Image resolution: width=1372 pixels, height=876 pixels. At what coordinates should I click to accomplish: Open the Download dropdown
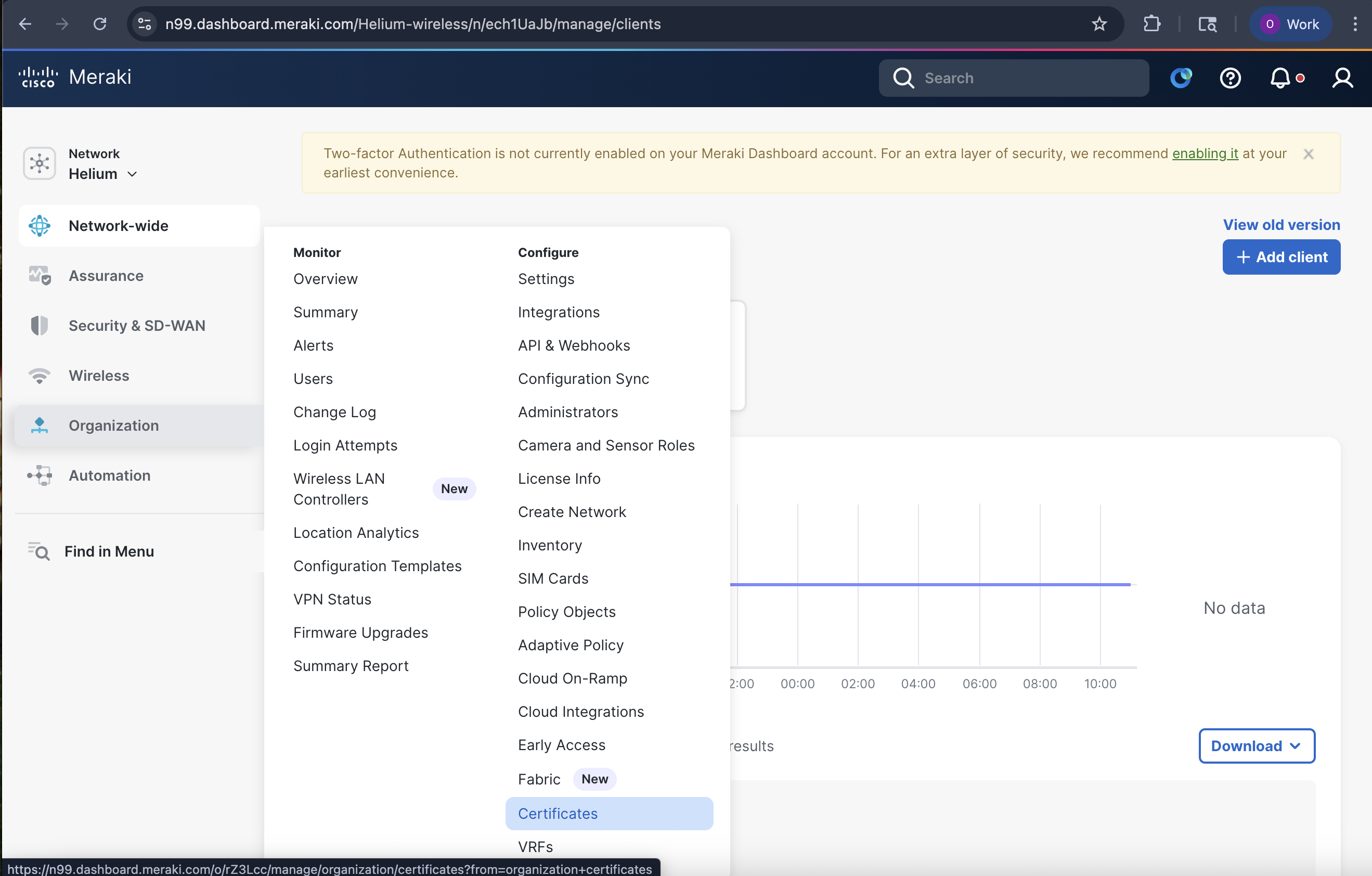[x=1257, y=745]
